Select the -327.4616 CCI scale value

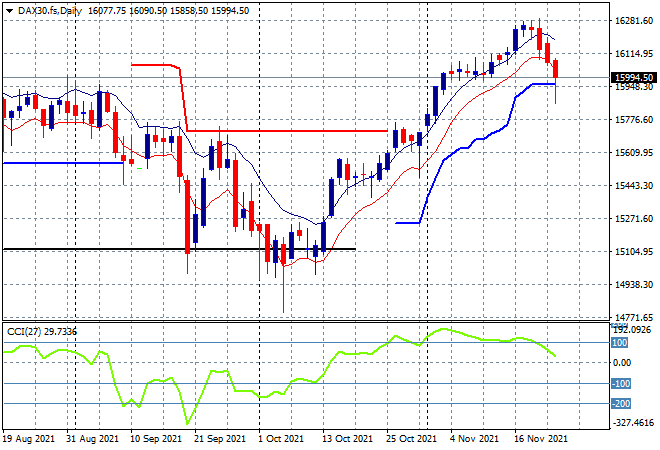pyautogui.click(x=633, y=422)
